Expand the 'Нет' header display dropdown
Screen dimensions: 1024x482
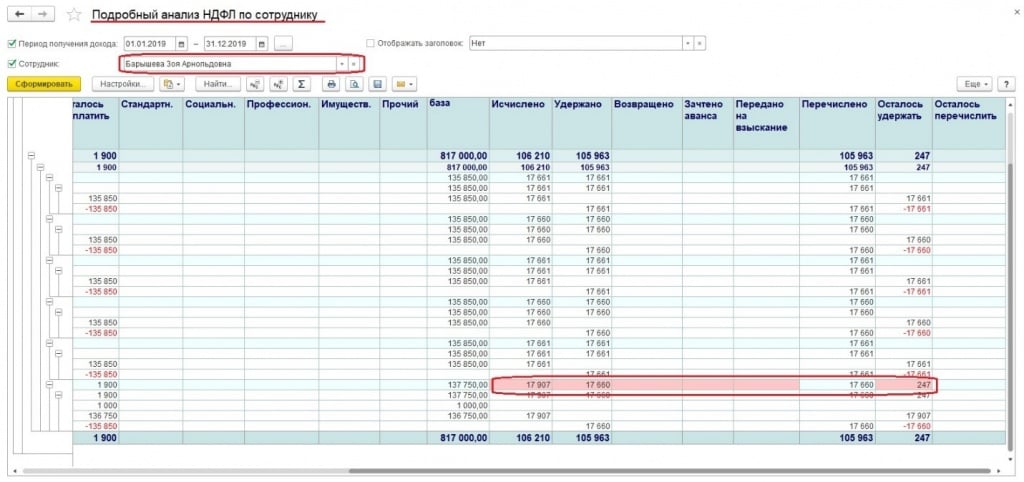[687, 44]
